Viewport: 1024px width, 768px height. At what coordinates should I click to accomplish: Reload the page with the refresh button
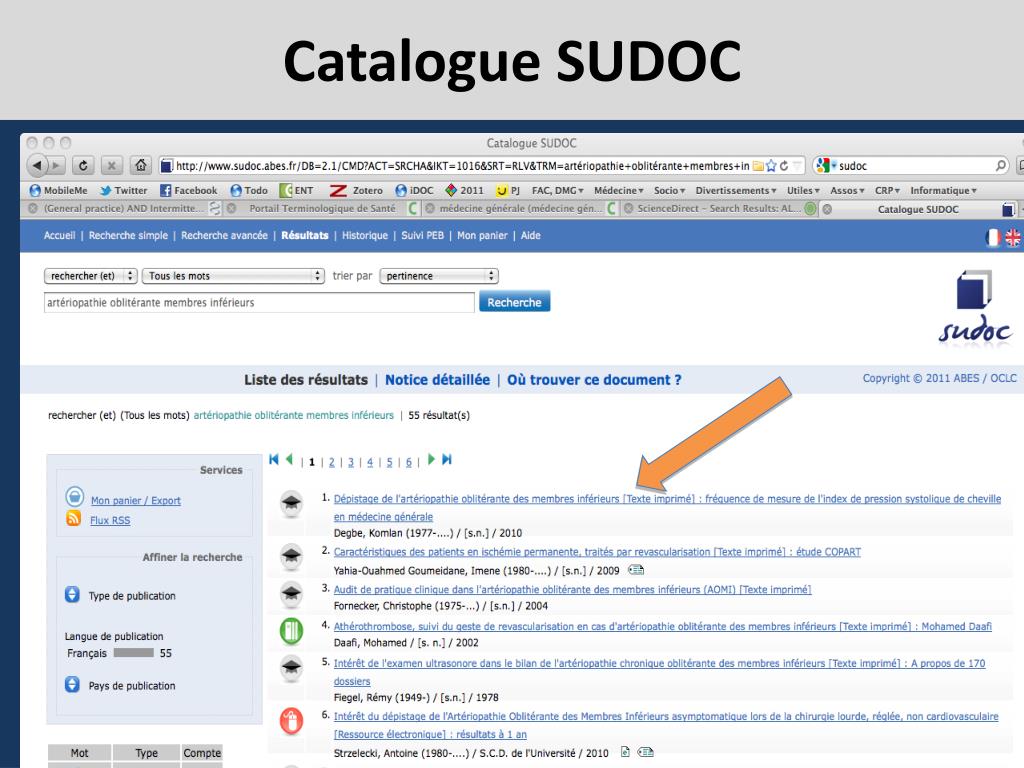pyautogui.click(x=83, y=165)
